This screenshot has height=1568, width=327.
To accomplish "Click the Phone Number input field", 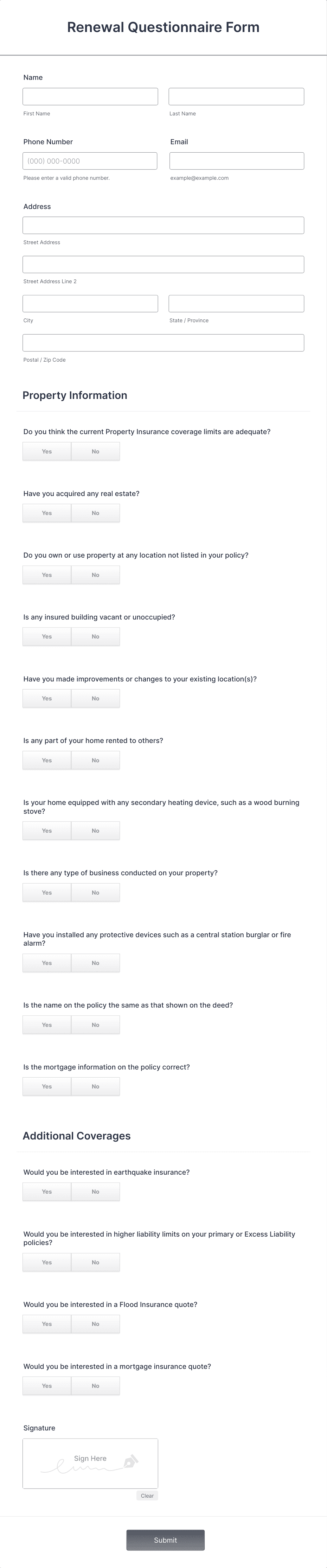I will (90, 161).
